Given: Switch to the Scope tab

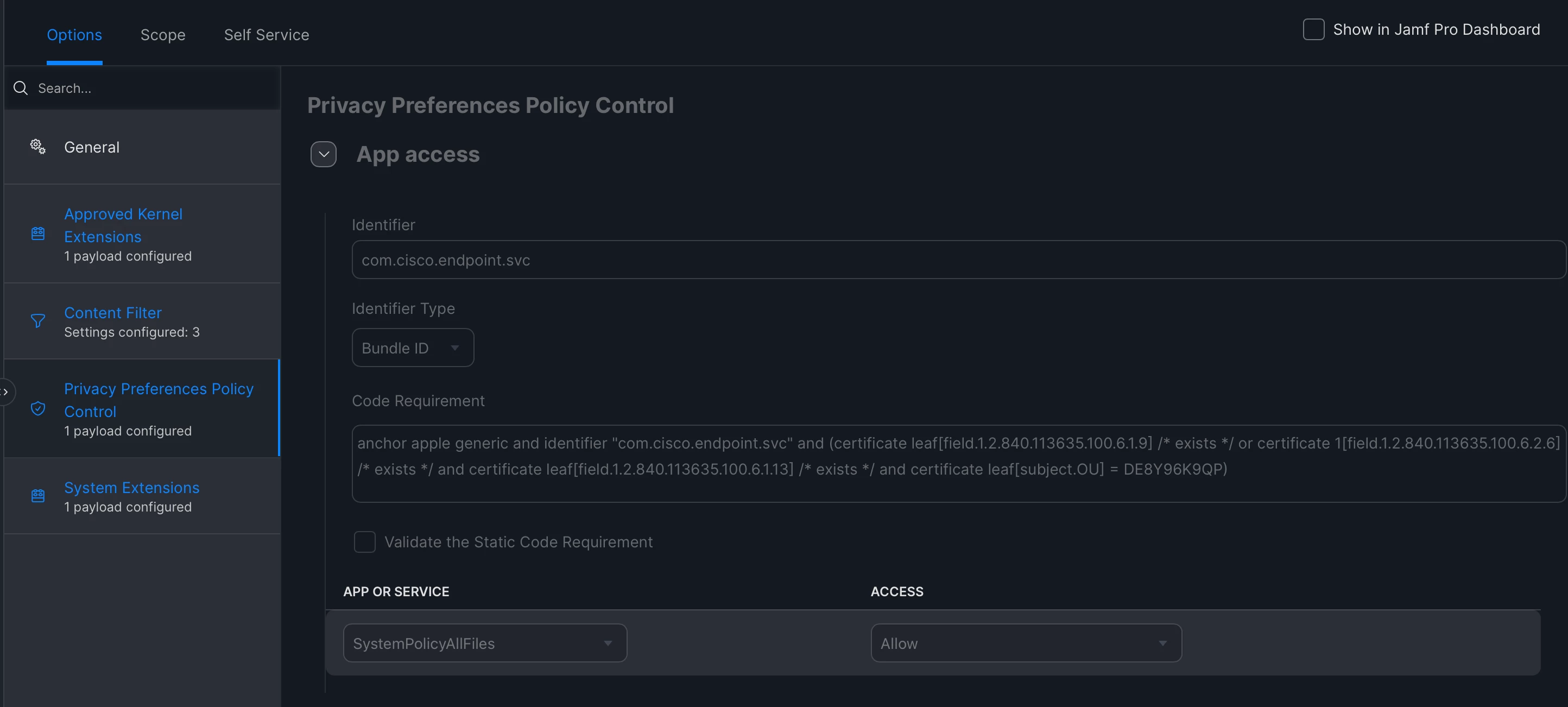Looking at the screenshot, I should click(x=162, y=35).
